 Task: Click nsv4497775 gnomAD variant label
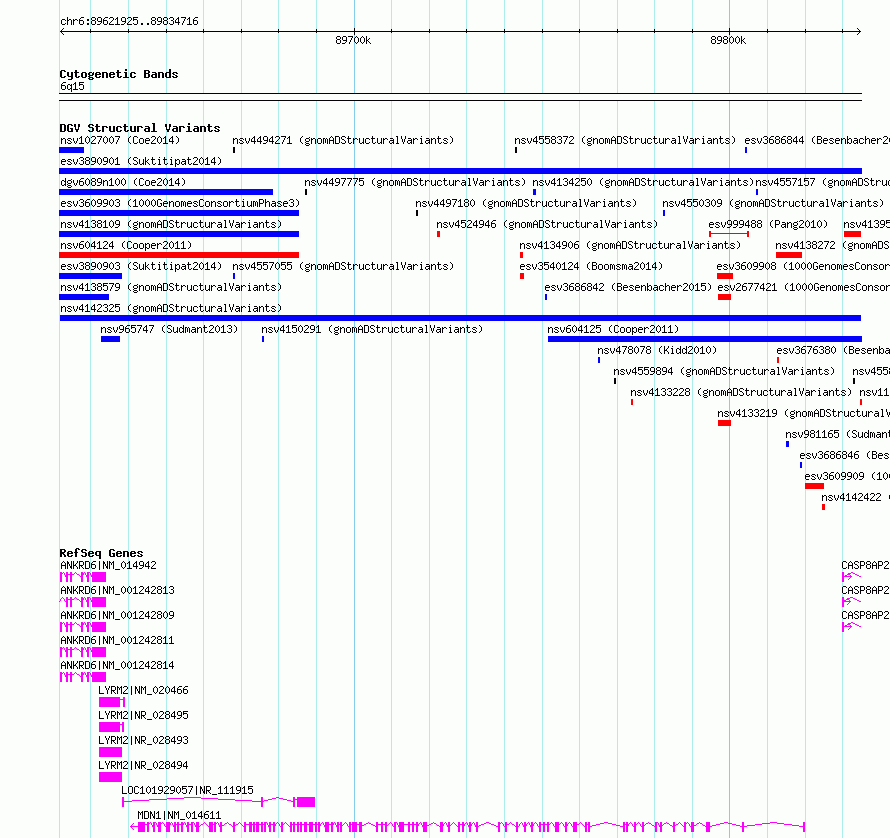pyautogui.click(x=415, y=182)
